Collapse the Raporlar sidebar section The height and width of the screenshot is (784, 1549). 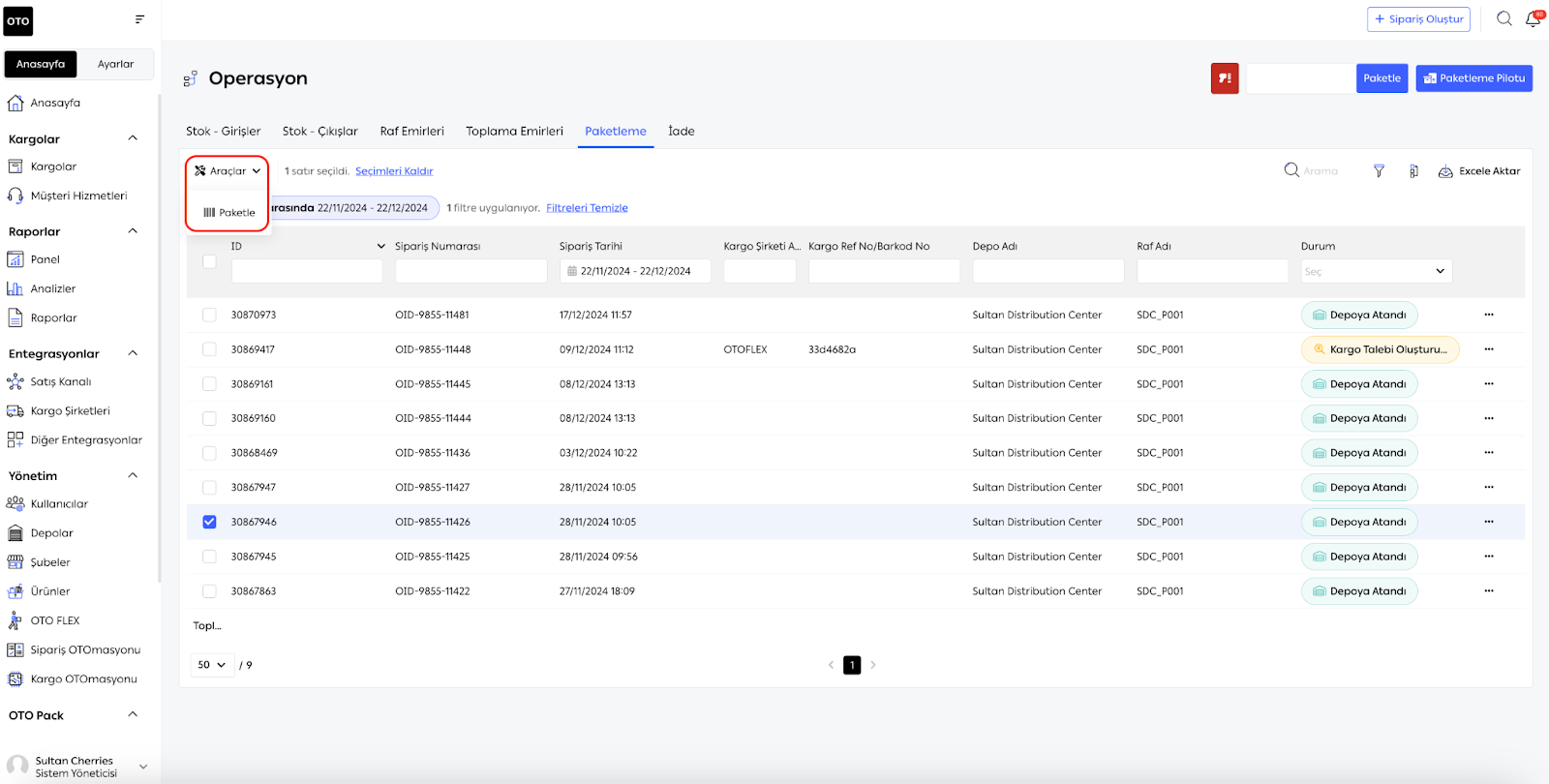pos(133,231)
